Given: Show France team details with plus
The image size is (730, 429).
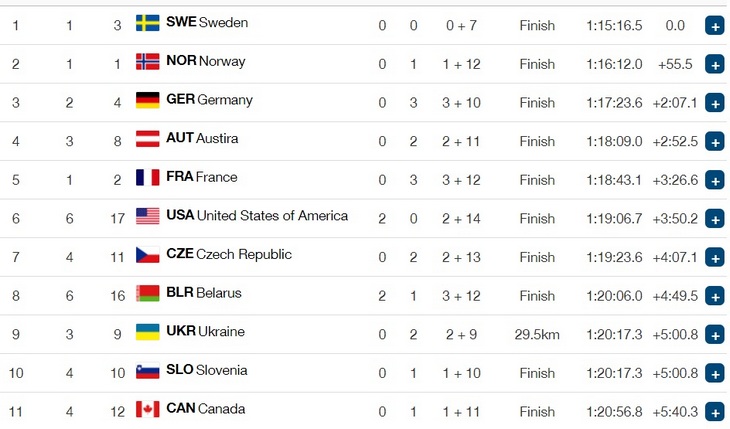Looking at the screenshot, I should (715, 180).
